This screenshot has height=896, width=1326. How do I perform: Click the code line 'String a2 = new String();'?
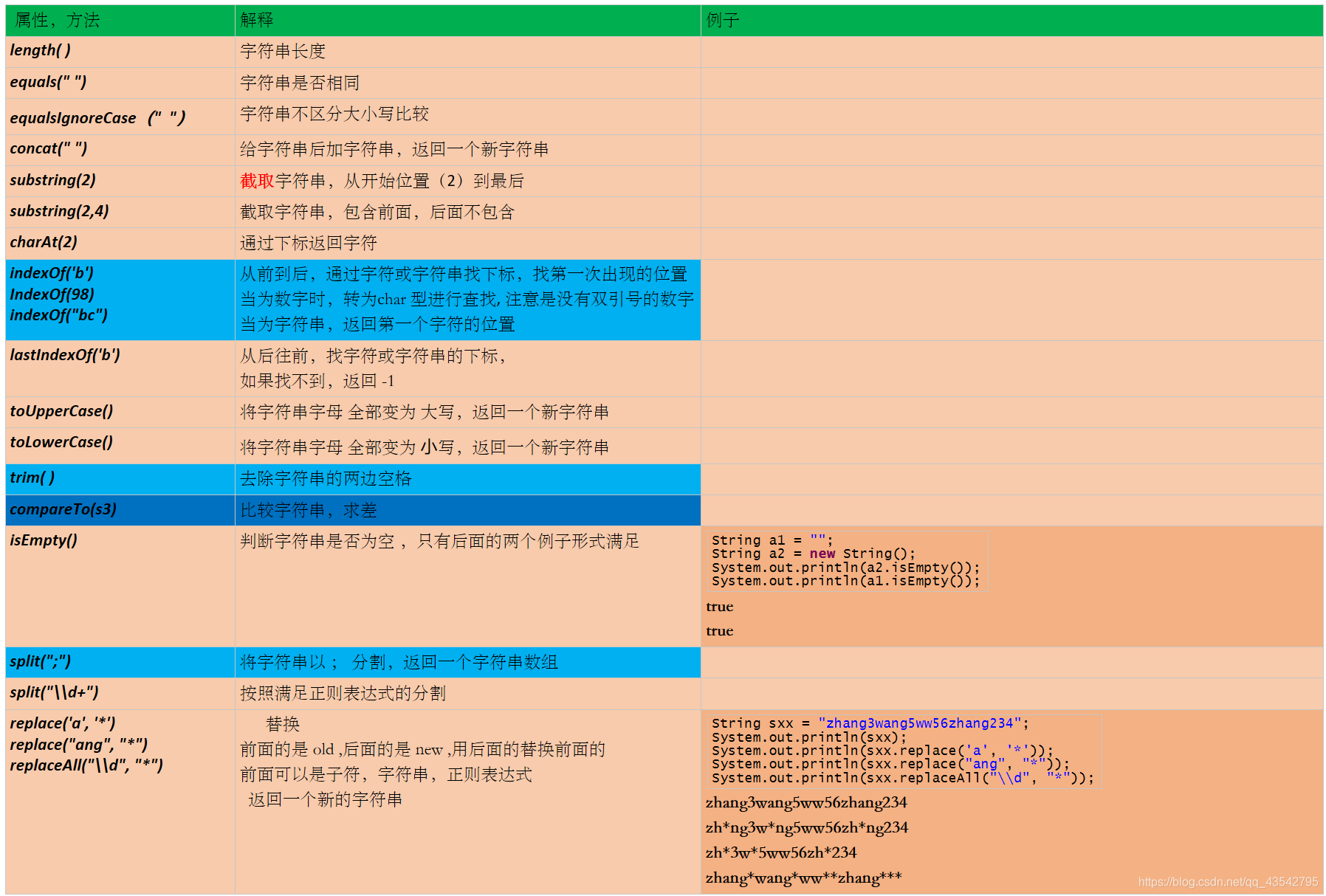(814, 554)
